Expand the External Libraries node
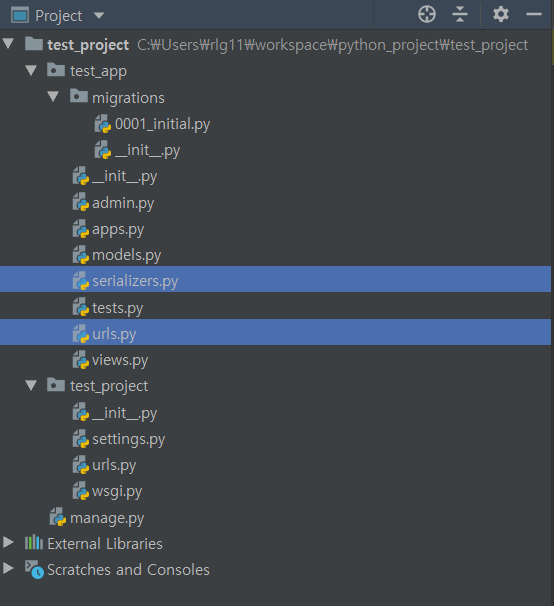This screenshot has height=606, width=554. (8, 542)
